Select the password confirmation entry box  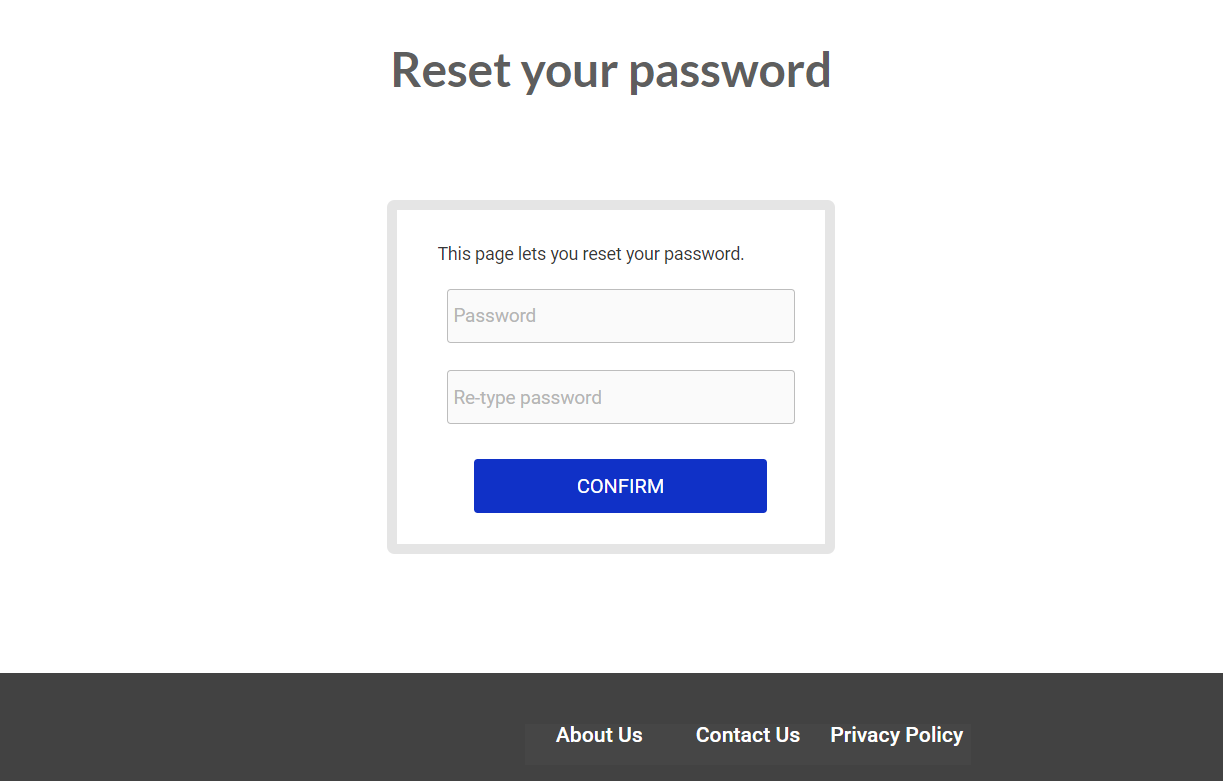(620, 397)
